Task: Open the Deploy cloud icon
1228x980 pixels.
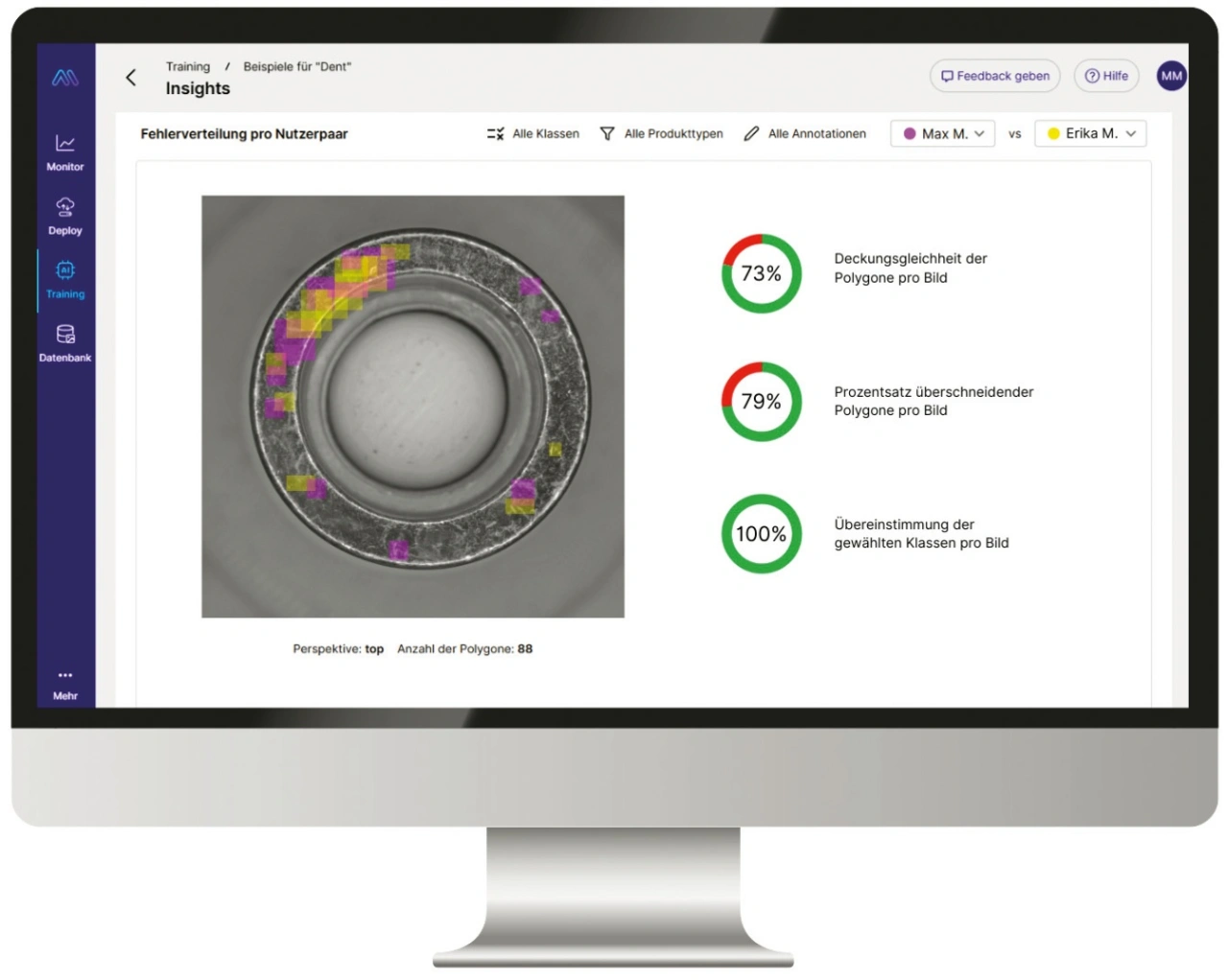Action: (65, 207)
